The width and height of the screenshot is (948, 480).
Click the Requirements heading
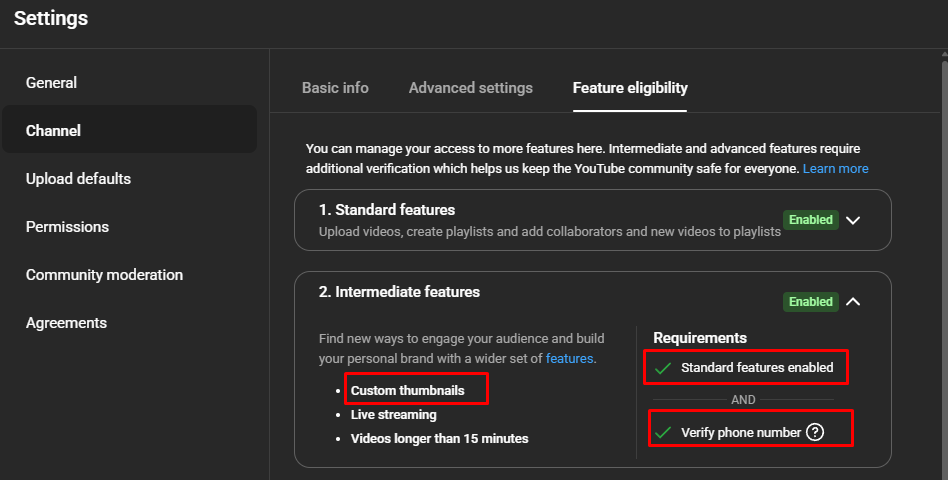700,338
